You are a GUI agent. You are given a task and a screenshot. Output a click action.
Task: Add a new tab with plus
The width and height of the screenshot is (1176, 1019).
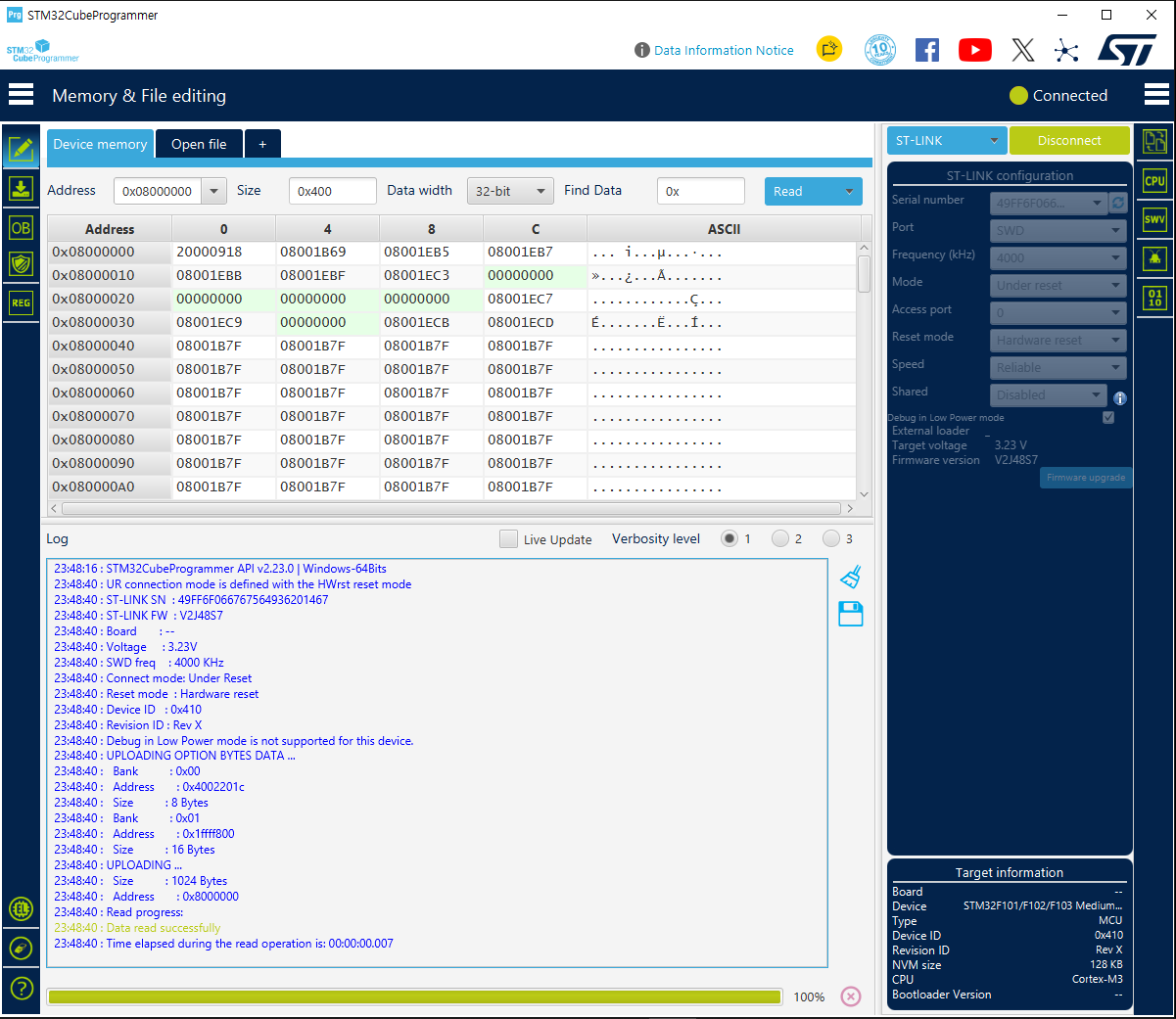262,144
